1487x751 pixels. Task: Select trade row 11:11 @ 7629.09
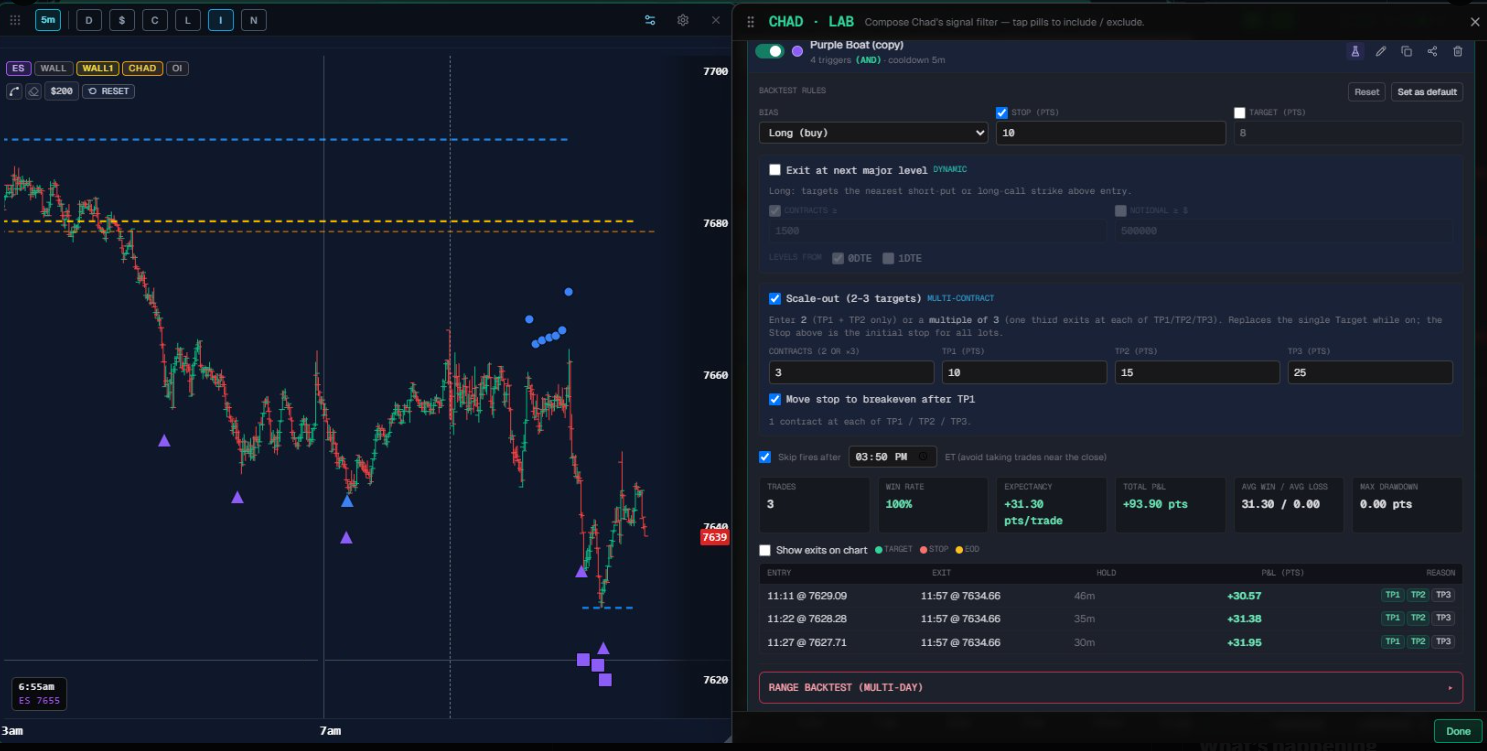point(1111,595)
